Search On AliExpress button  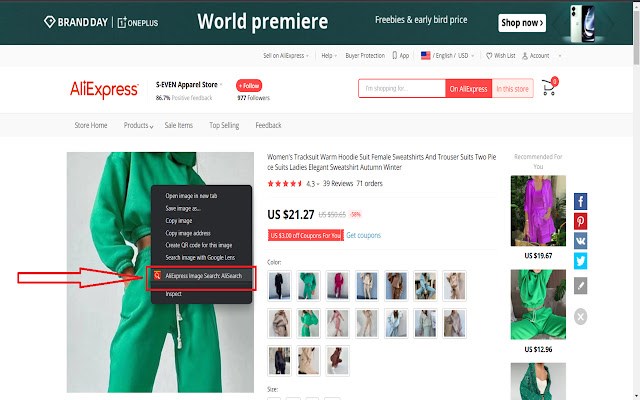[x=468, y=89]
